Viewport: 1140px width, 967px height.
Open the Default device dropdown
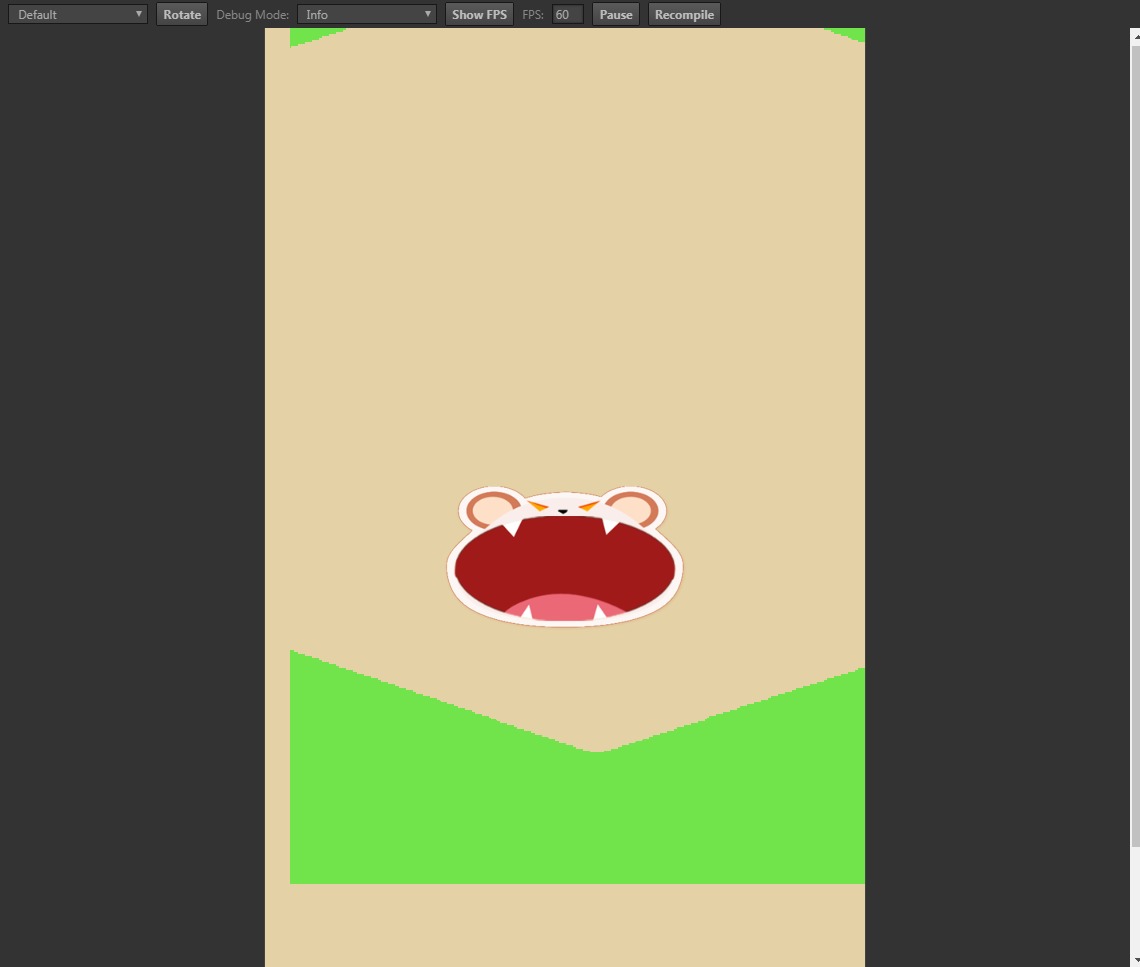tap(78, 15)
